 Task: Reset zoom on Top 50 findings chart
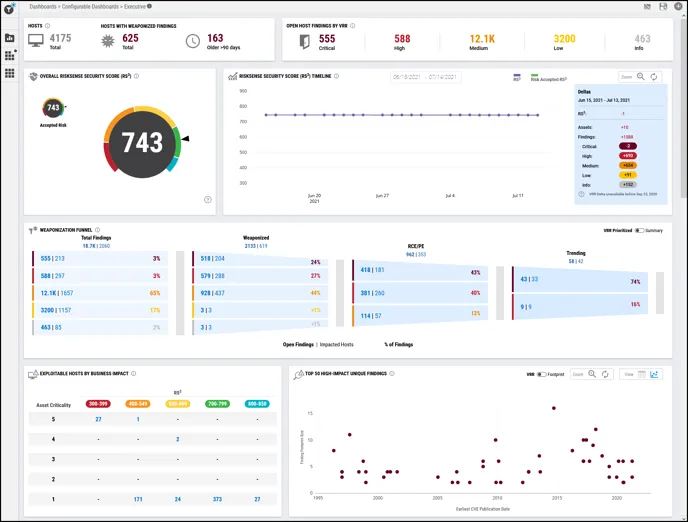pos(605,374)
